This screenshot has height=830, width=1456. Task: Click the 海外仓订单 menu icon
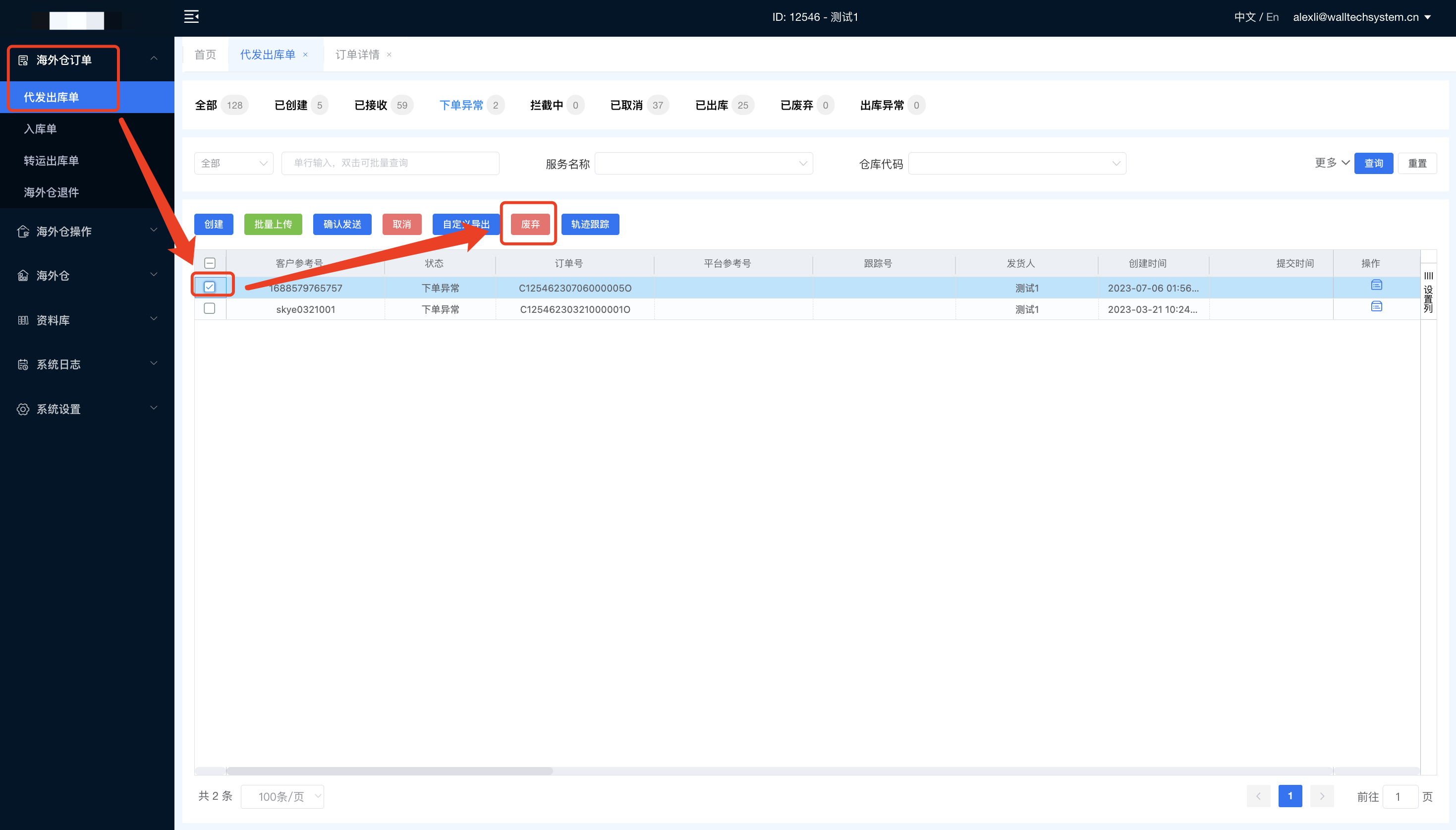[x=23, y=60]
